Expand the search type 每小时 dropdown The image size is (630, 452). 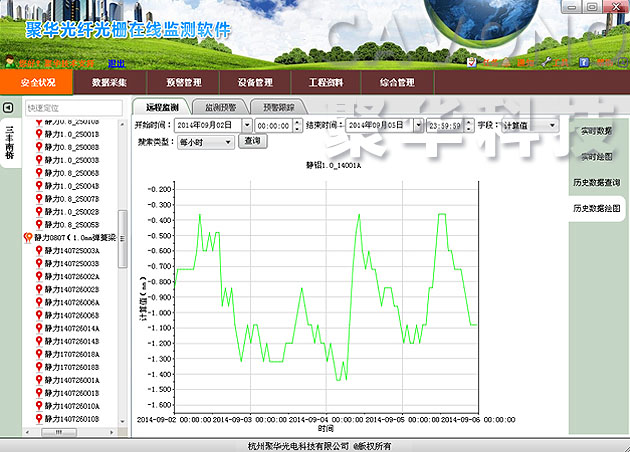tap(227, 142)
